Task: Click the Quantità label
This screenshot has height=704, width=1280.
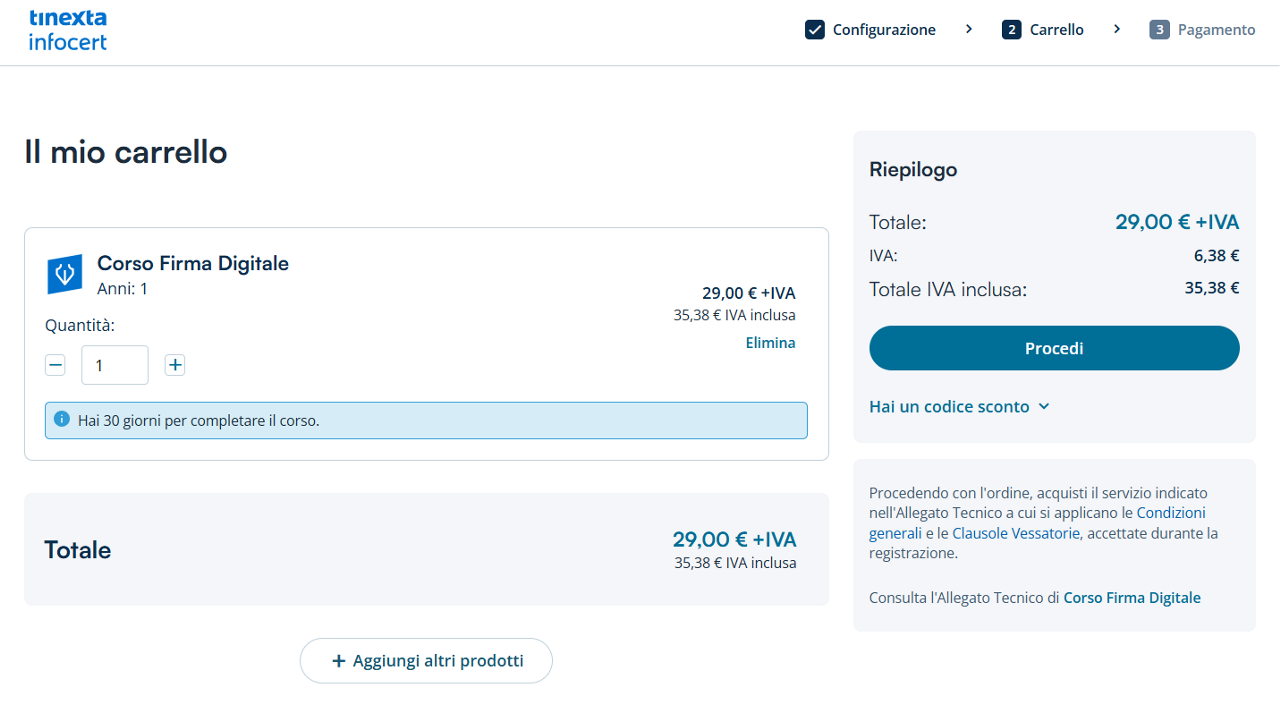Action: pos(80,325)
